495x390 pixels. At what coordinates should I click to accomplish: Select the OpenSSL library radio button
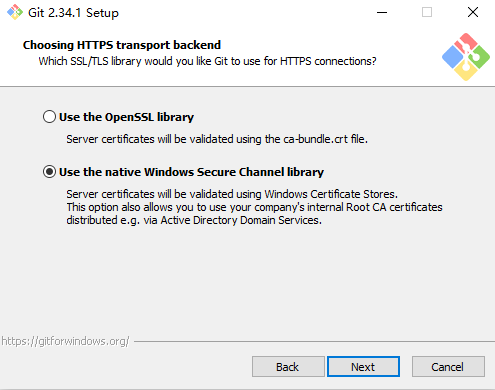49,117
